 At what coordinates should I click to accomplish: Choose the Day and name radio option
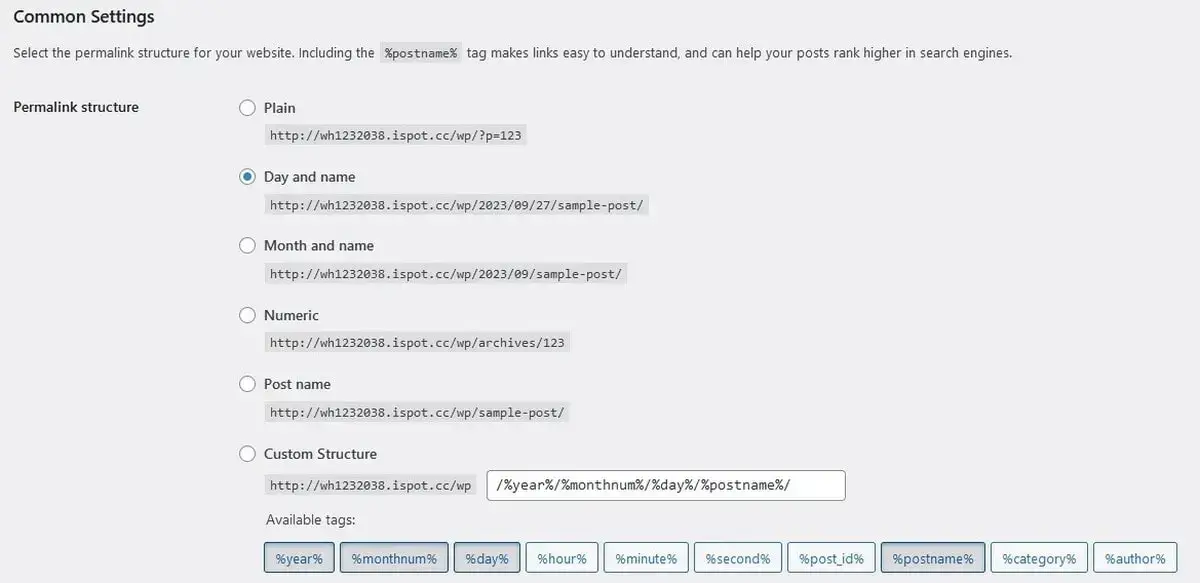248,177
